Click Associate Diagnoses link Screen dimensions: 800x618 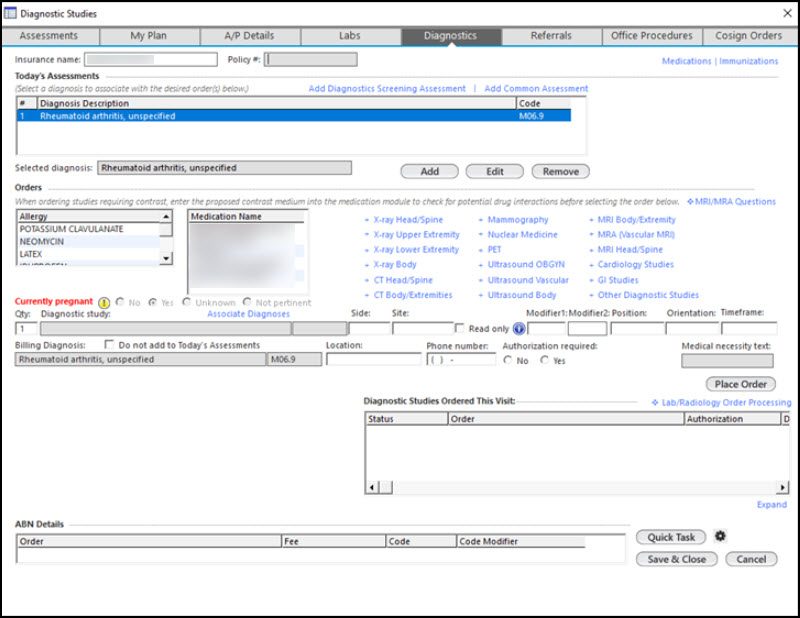[x=248, y=314]
